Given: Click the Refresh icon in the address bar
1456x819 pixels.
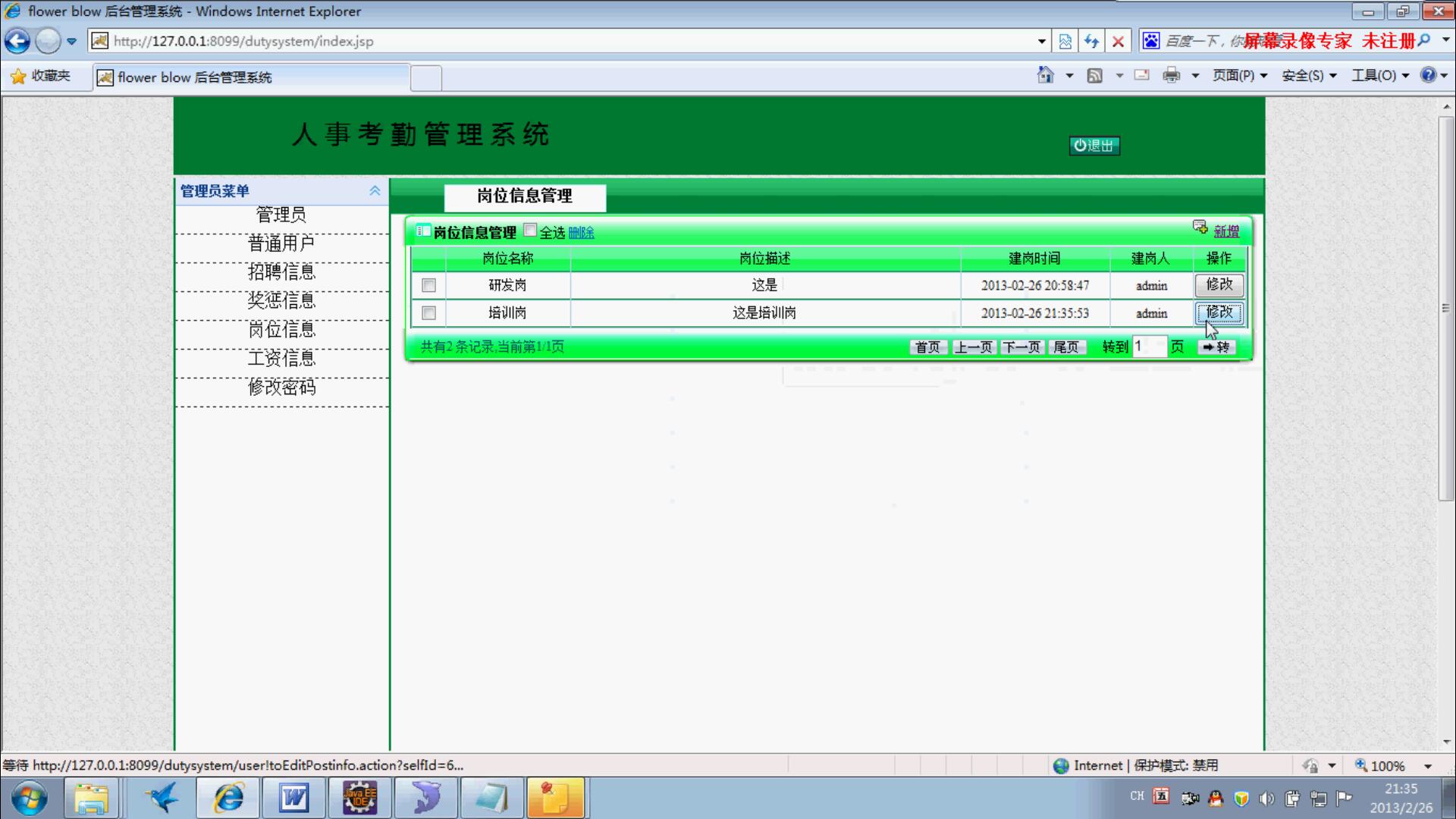Looking at the screenshot, I should click(x=1091, y=41).
